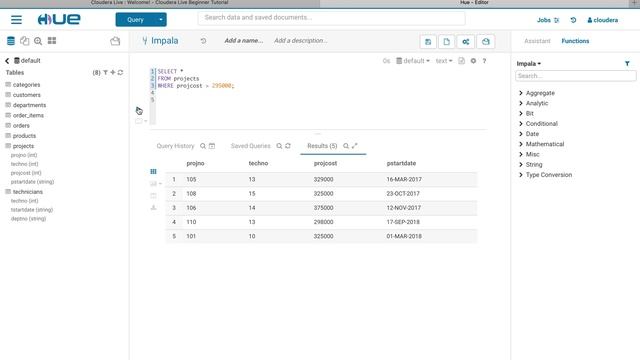Switch to Cloudera Live Beginner Tutorial browser tab
The height and width of the screenshot is (360, 640).
pyautogui.click(x=160, y=3)
